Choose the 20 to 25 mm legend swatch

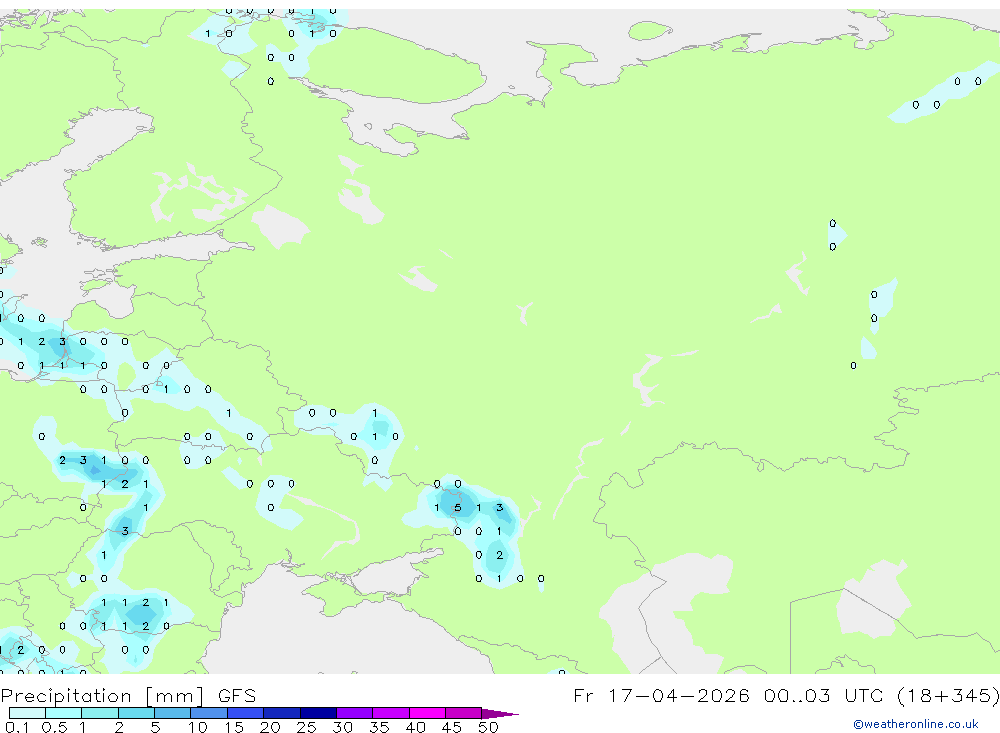click(282, 713)
